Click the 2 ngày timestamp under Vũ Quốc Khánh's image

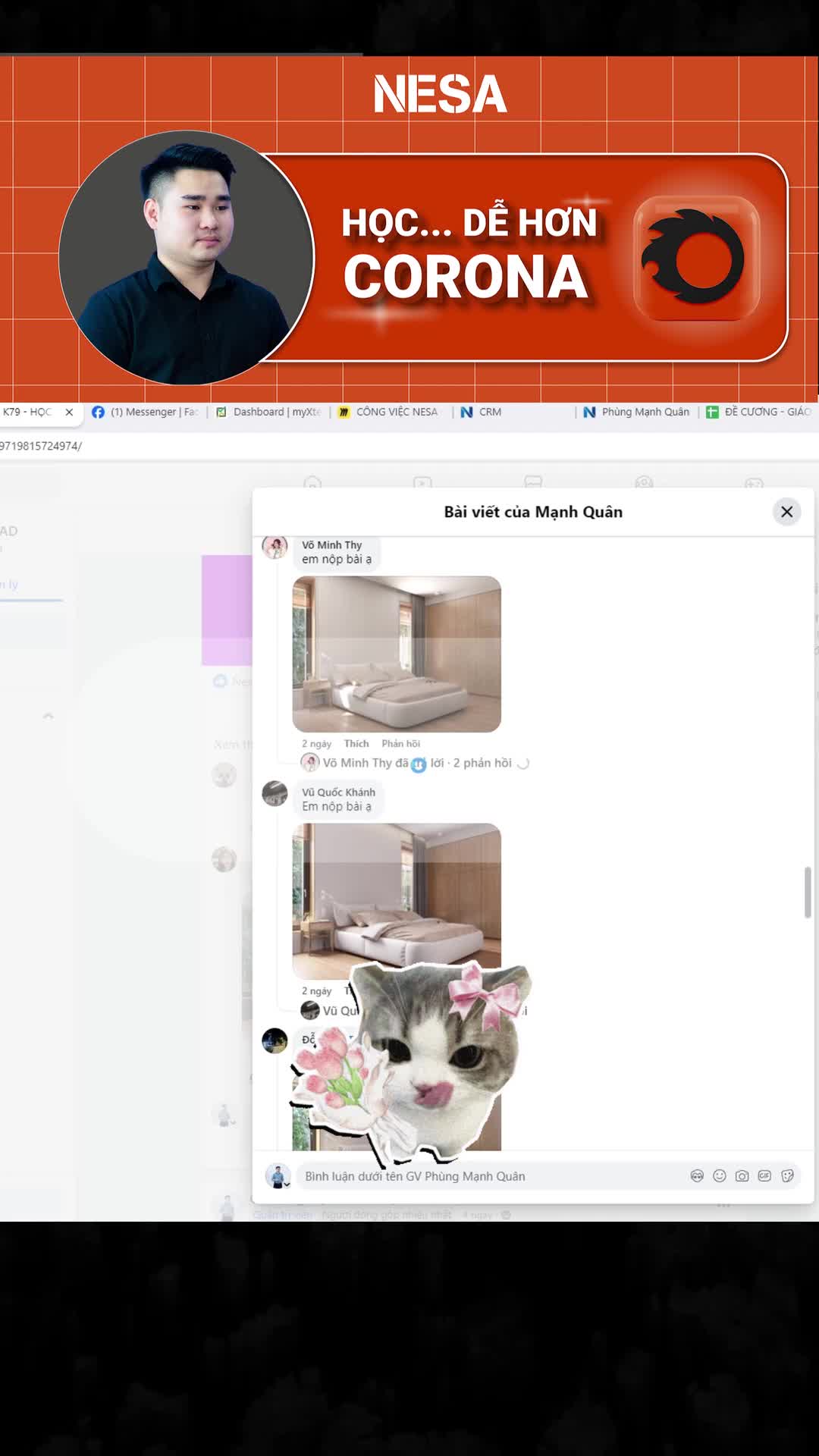pos(316,991)
